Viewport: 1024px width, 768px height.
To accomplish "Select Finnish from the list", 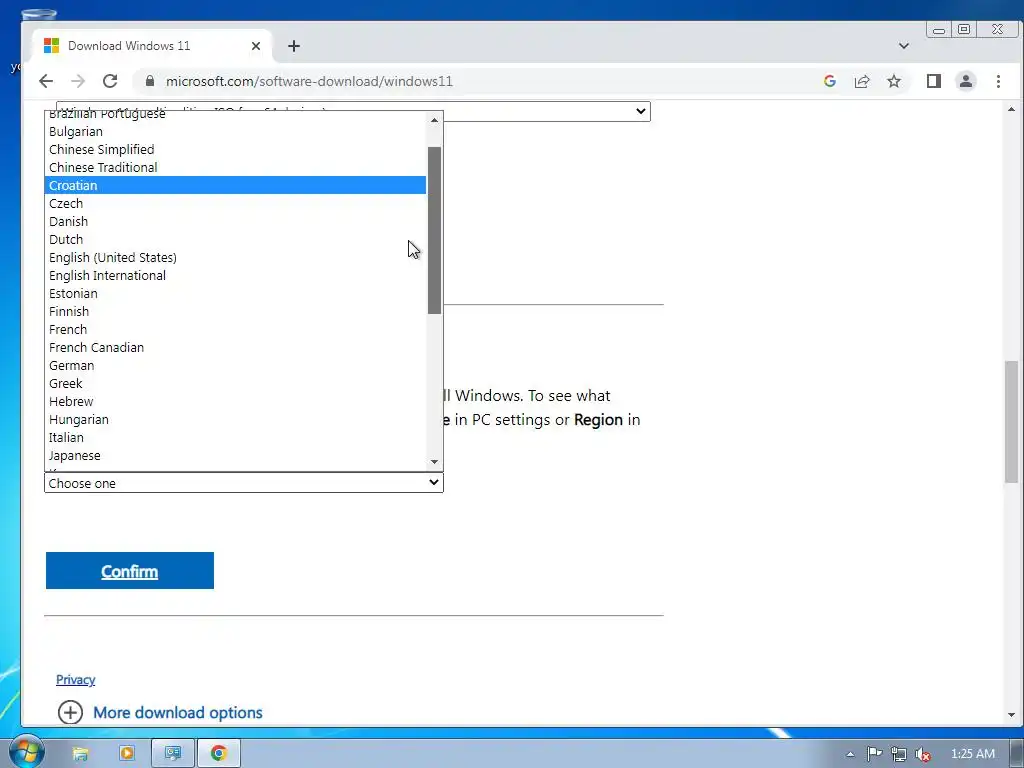I will (x=235, y=312).
